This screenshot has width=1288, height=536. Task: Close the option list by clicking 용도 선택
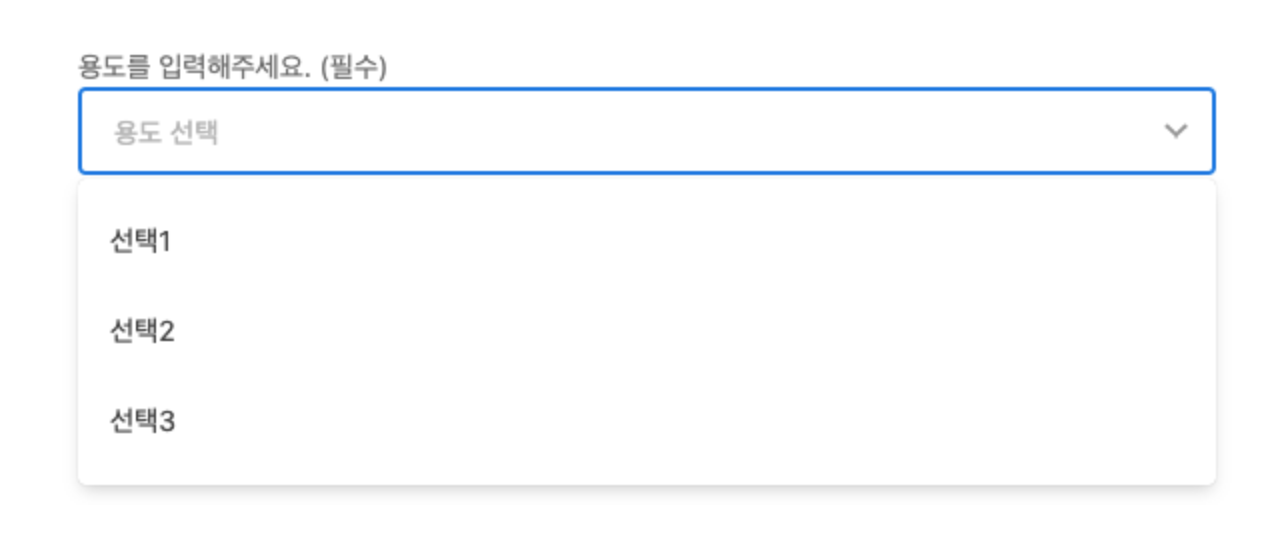pos(166,132)
